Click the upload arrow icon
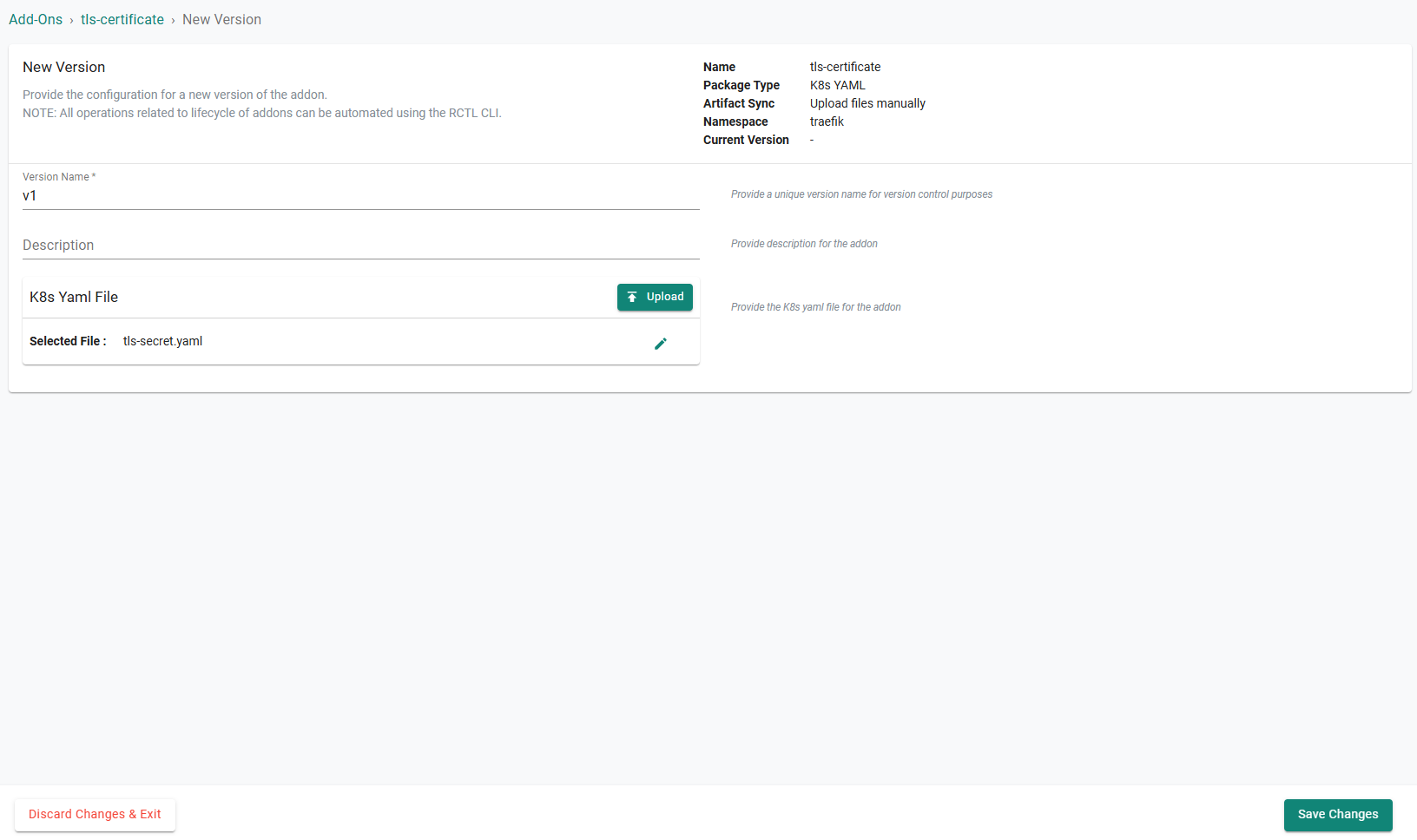This screenshot has width=1417, height=840. click(x=632, y=297)
